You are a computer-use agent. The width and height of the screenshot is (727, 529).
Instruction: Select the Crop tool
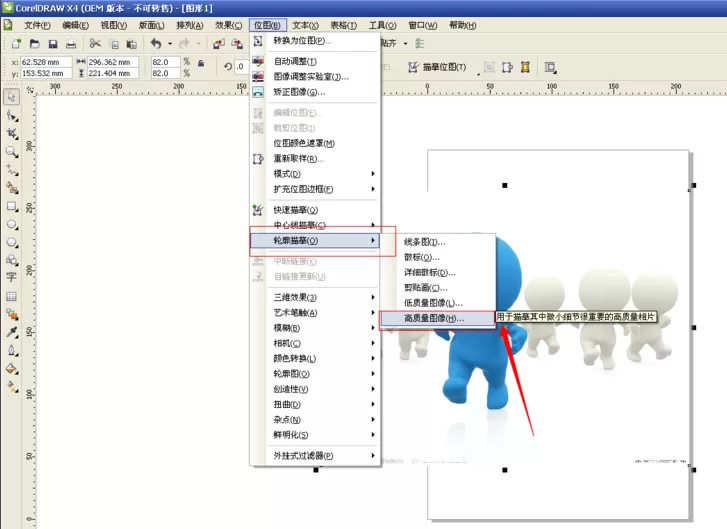click(x=12, y=134)
